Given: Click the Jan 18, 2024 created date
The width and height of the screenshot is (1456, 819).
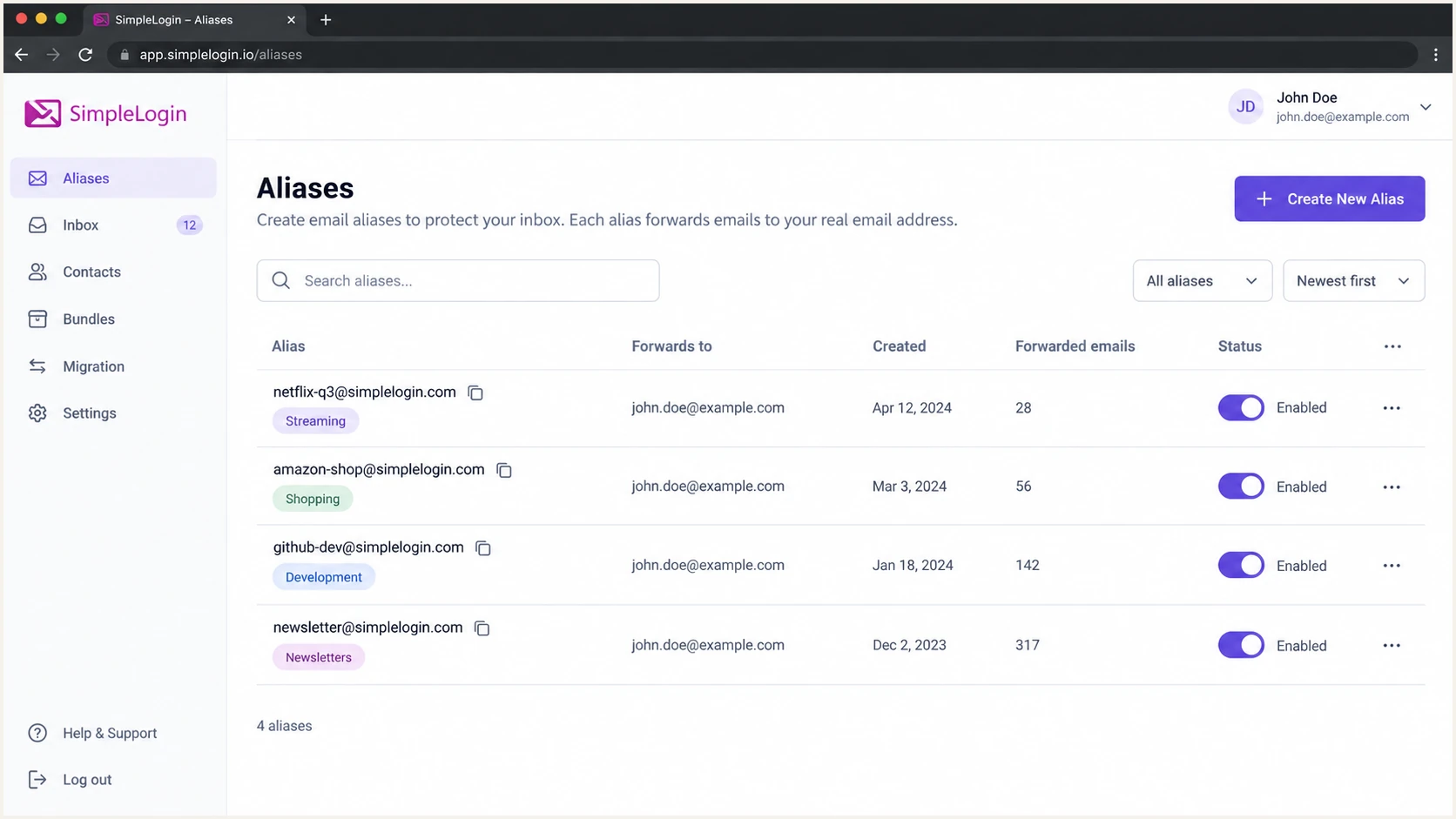Looking at the screenshot, I should point(913,566).
